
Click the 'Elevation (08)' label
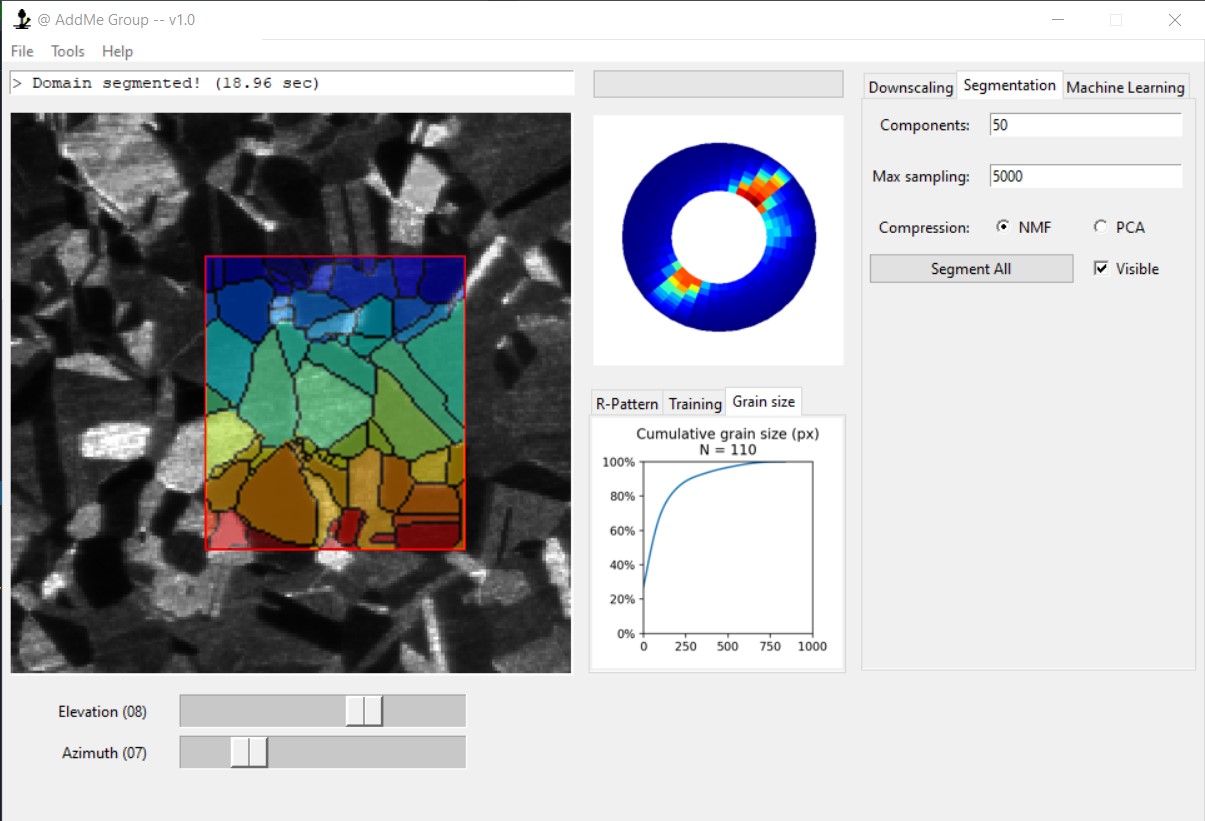(x=102, y=712)
